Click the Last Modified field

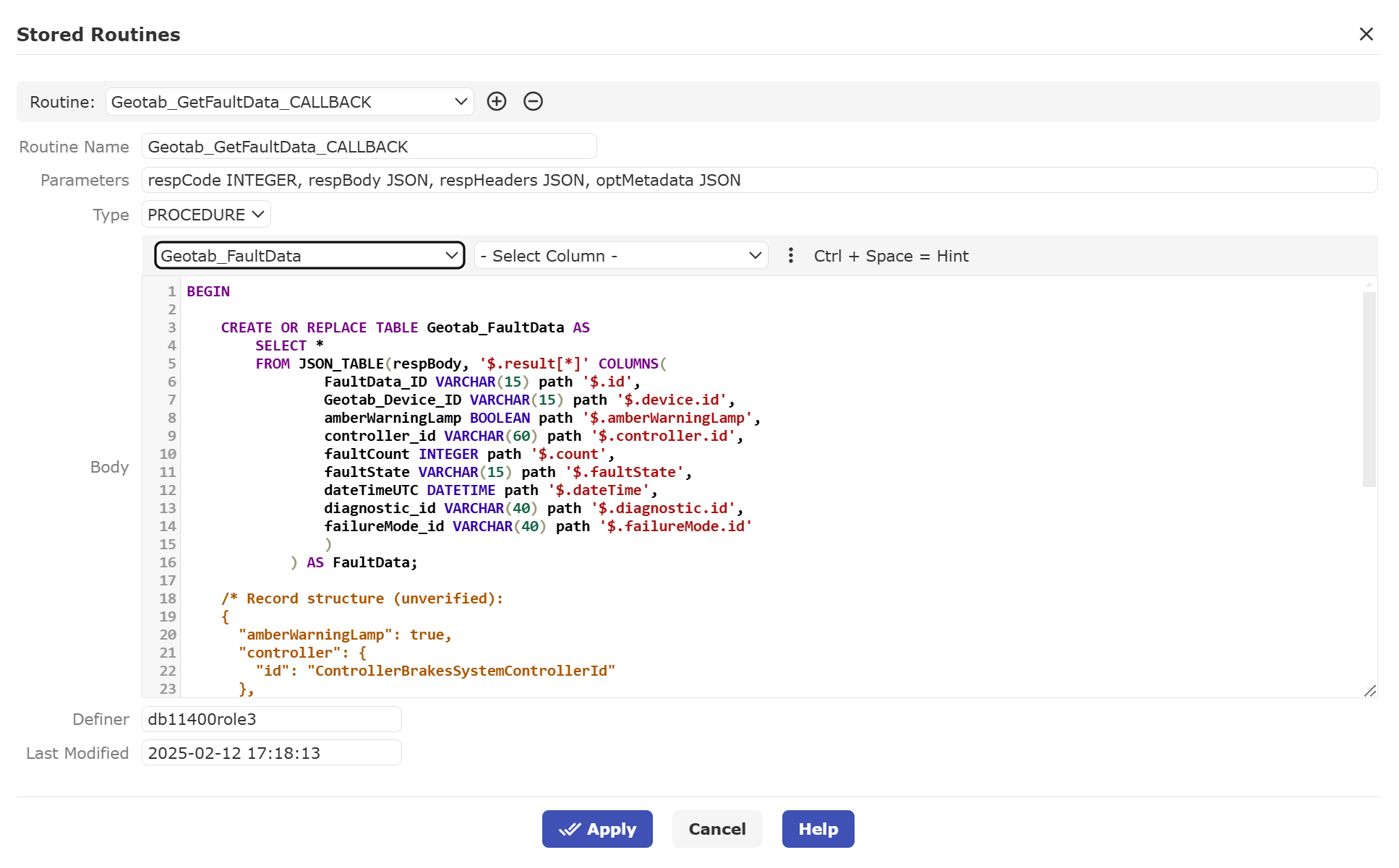(x=271, y=753)
